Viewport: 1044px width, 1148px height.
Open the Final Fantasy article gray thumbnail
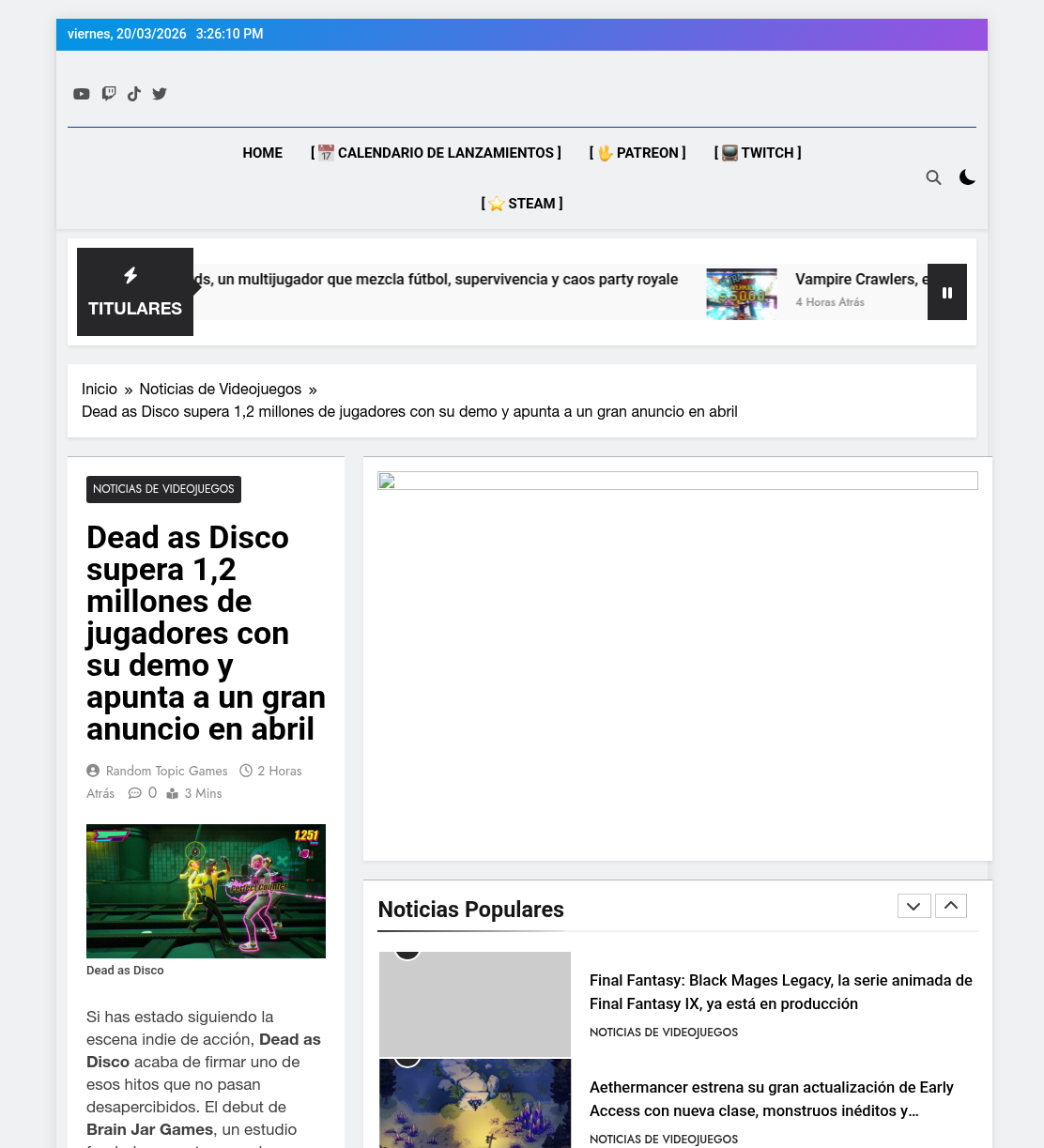[475, 1004]
